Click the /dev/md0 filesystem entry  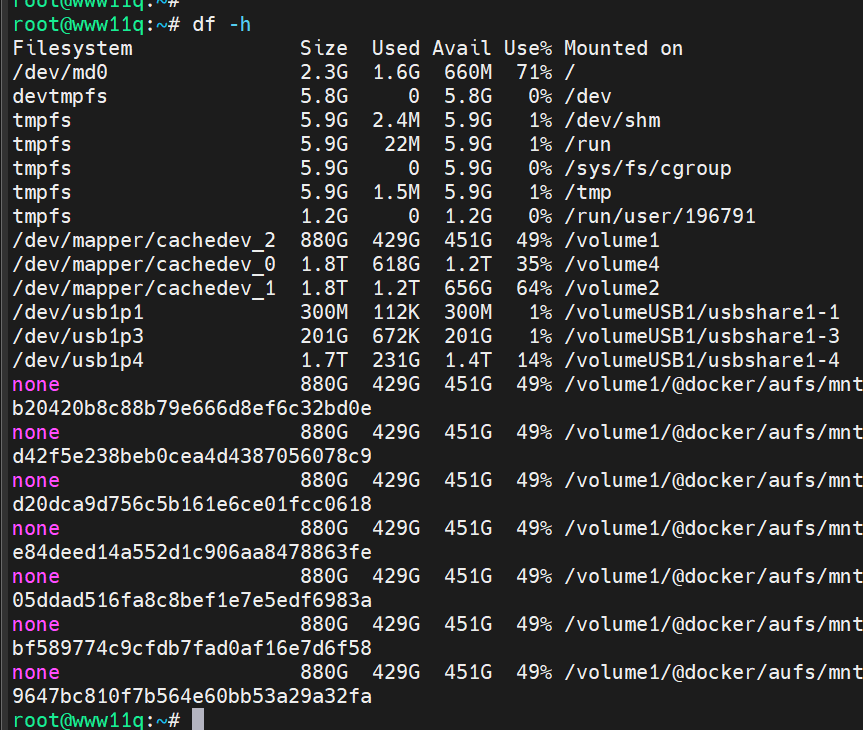60,72
